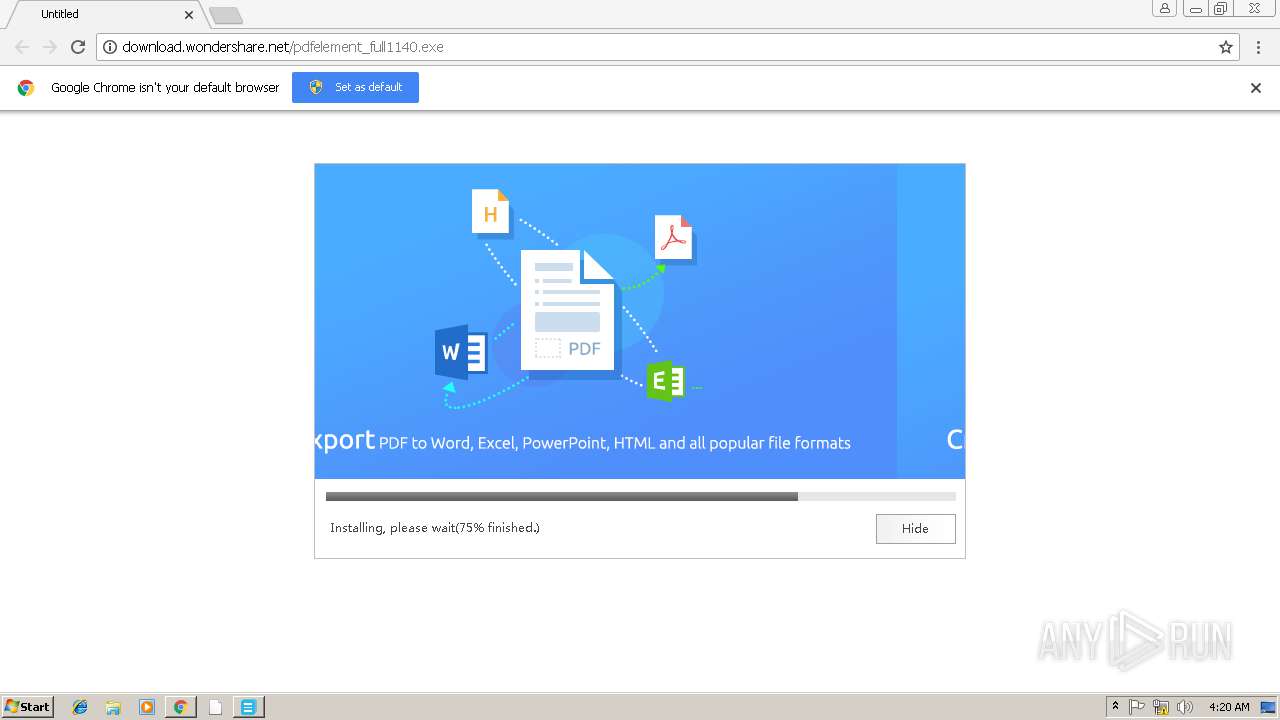
Task: Click the address bar URL field
Action: tap(668, 47)
